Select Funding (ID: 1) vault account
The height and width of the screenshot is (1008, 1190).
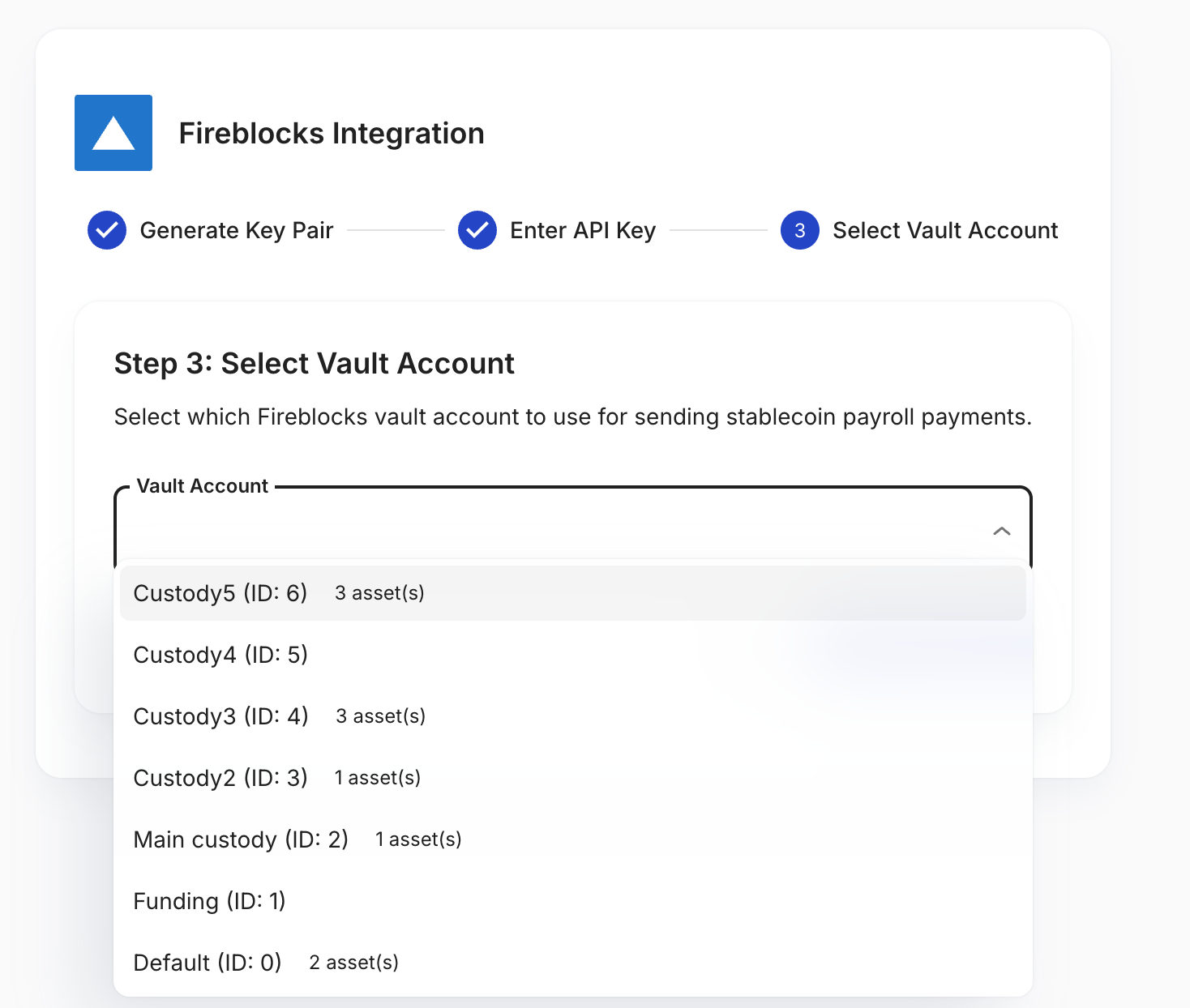(573, 901)
